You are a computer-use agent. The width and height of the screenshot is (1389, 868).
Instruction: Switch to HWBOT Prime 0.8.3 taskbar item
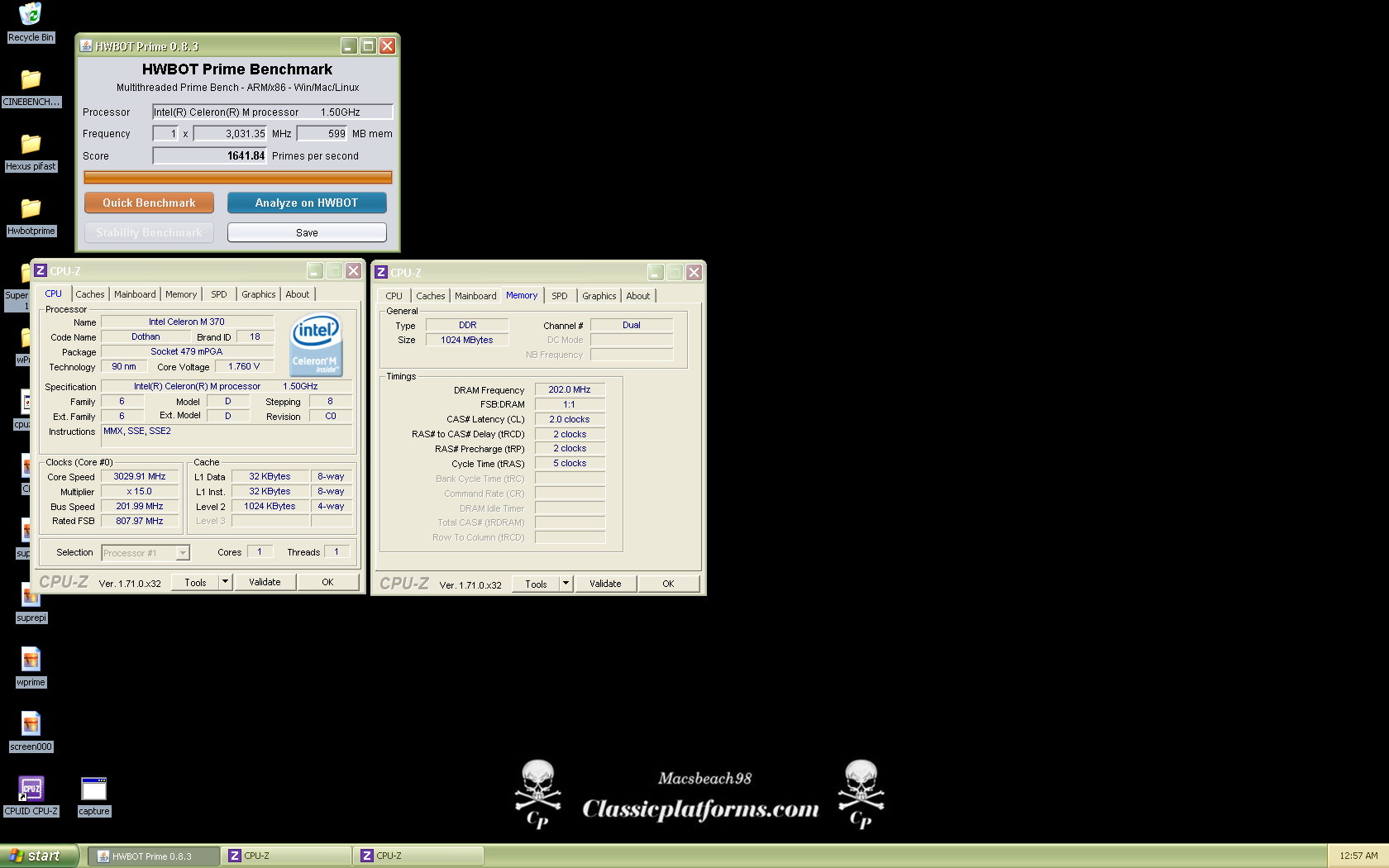pos(154,856)
